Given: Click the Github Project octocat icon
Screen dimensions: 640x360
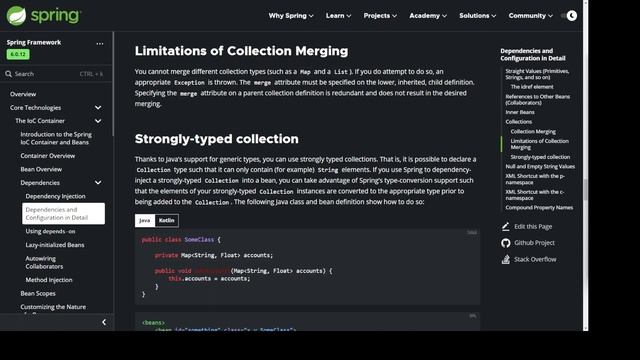Looking at the screenshot, I should [506, 243].
